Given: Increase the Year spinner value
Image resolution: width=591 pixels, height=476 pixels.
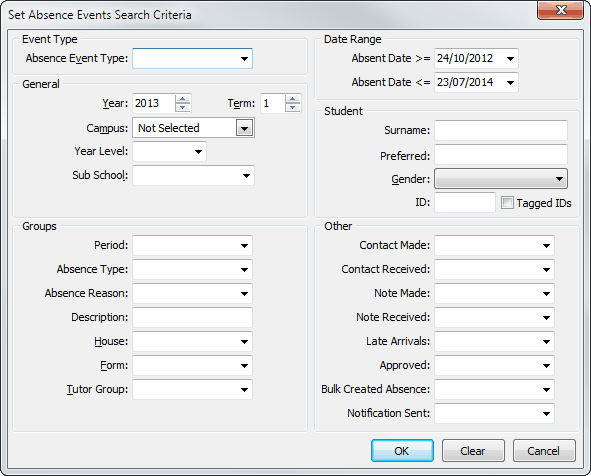Looking at the screenshot, I should (x=183, y=99).
